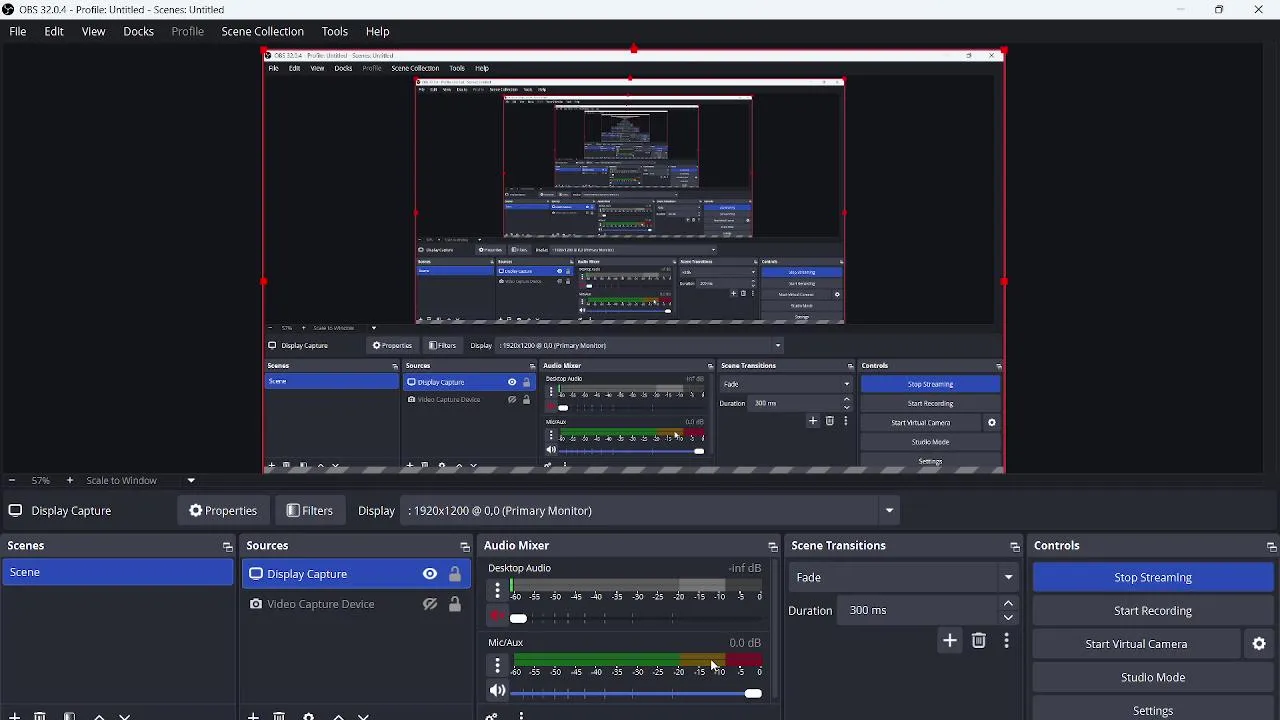Open the Edit menu

coord(54,32)
